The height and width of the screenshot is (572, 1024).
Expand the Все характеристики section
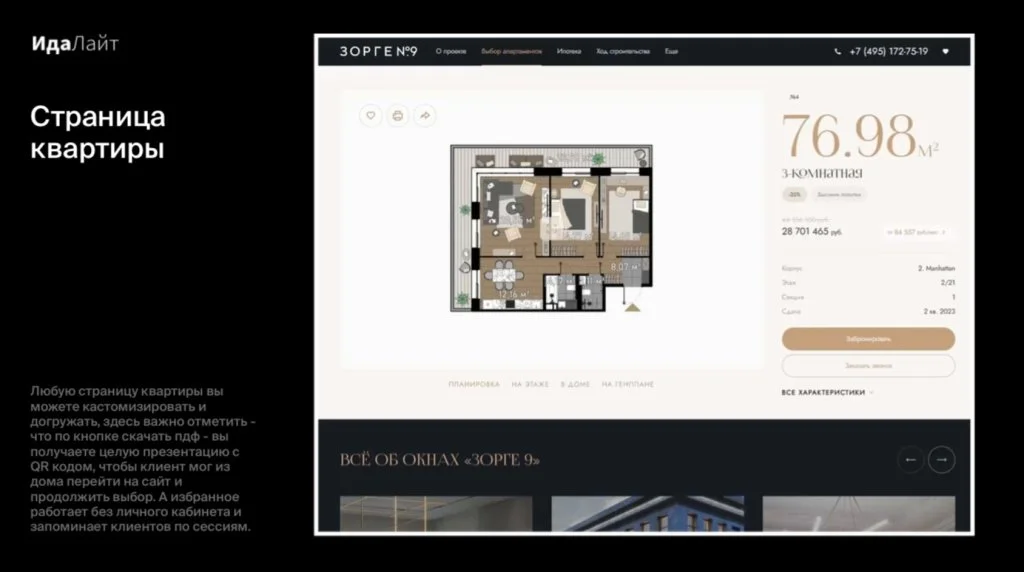click(x=827, y=393)
